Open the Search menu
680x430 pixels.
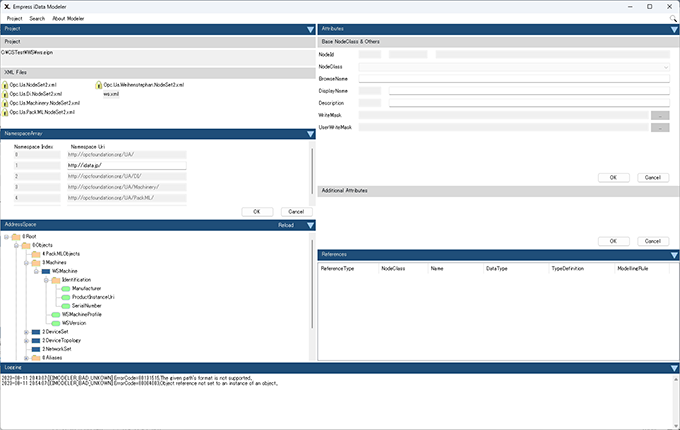(37, 19)
